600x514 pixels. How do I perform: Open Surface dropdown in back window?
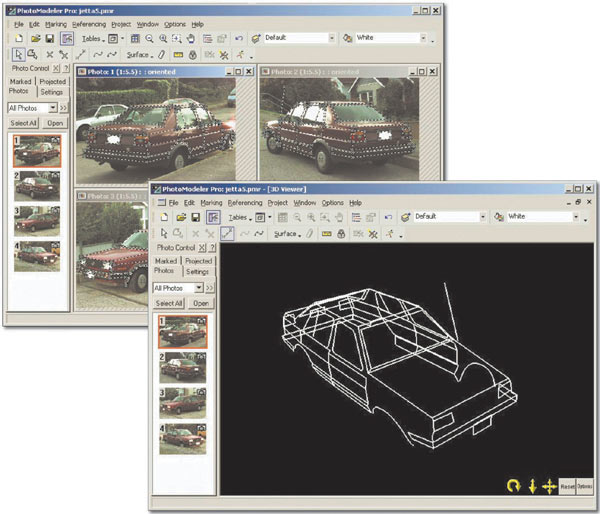click(140, 55)
